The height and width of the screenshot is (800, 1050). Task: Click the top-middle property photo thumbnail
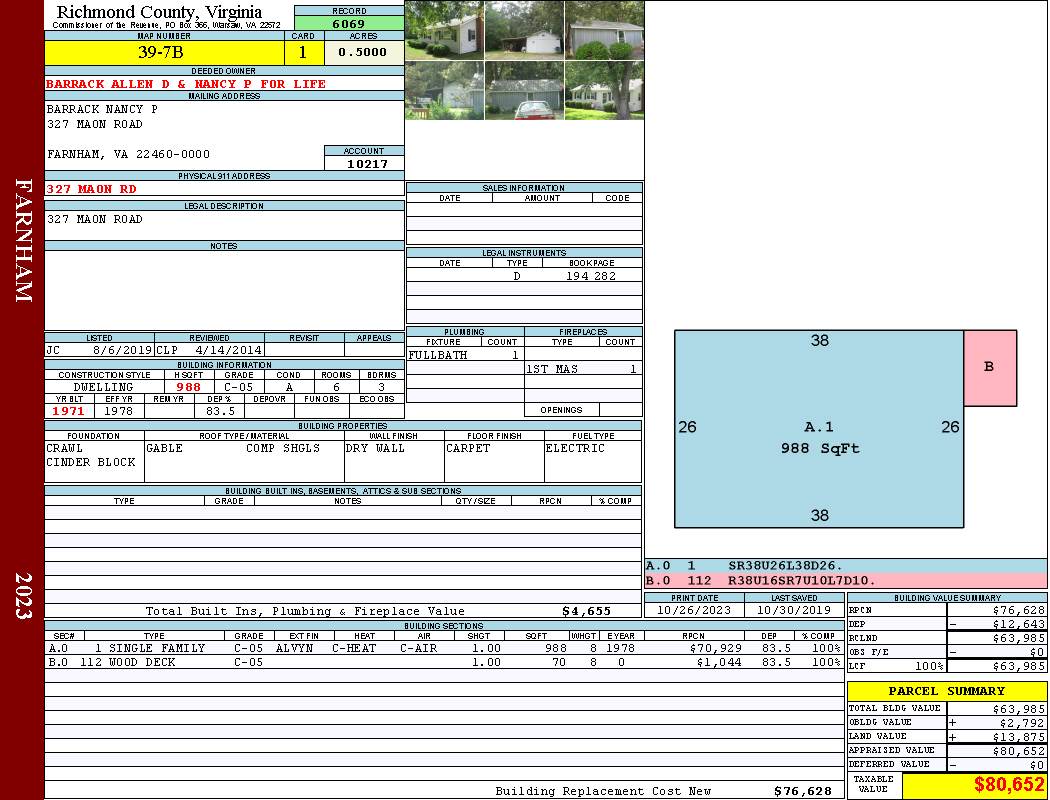pos(524,30)
